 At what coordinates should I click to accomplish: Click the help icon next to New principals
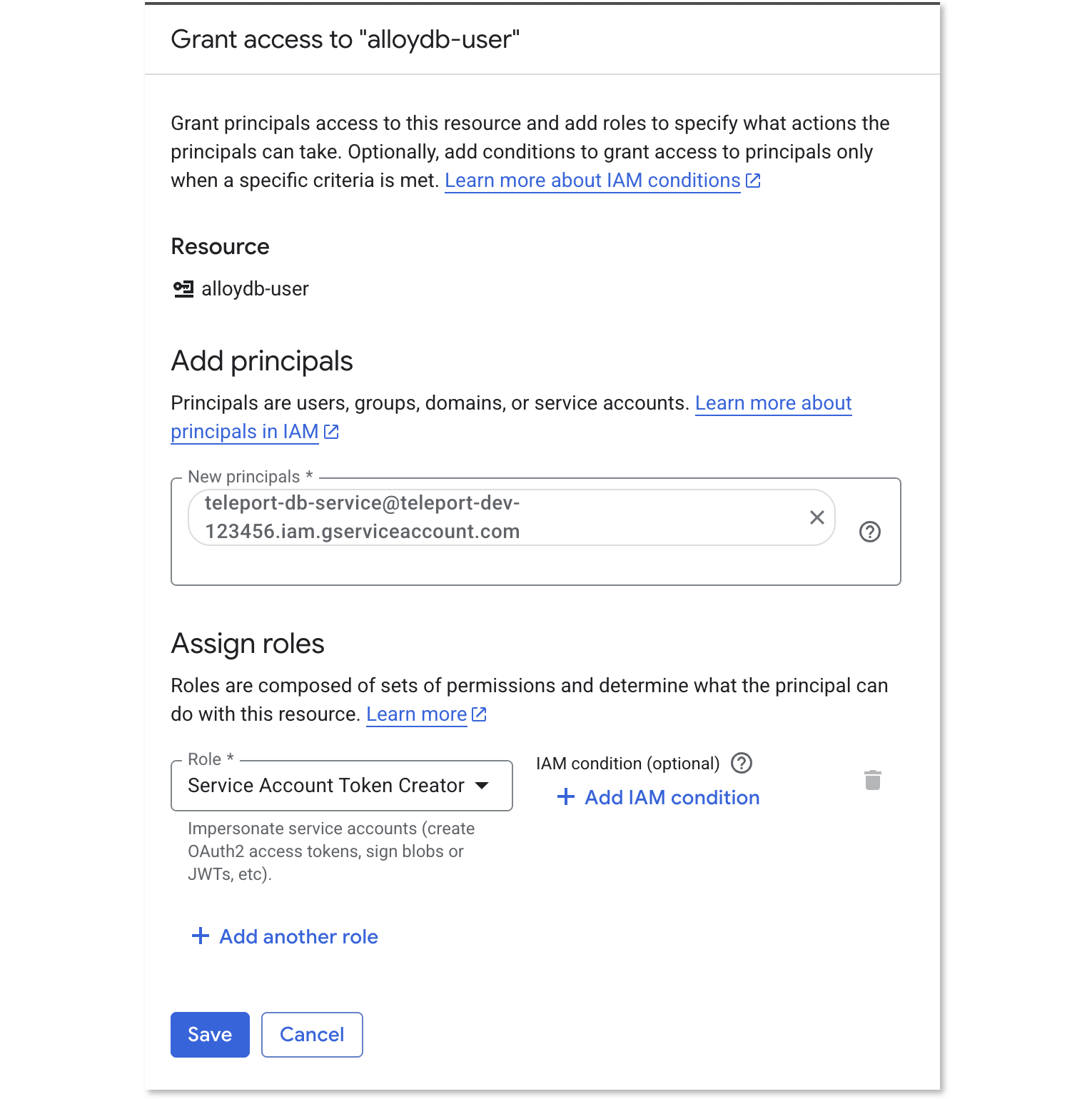(869, 532)
